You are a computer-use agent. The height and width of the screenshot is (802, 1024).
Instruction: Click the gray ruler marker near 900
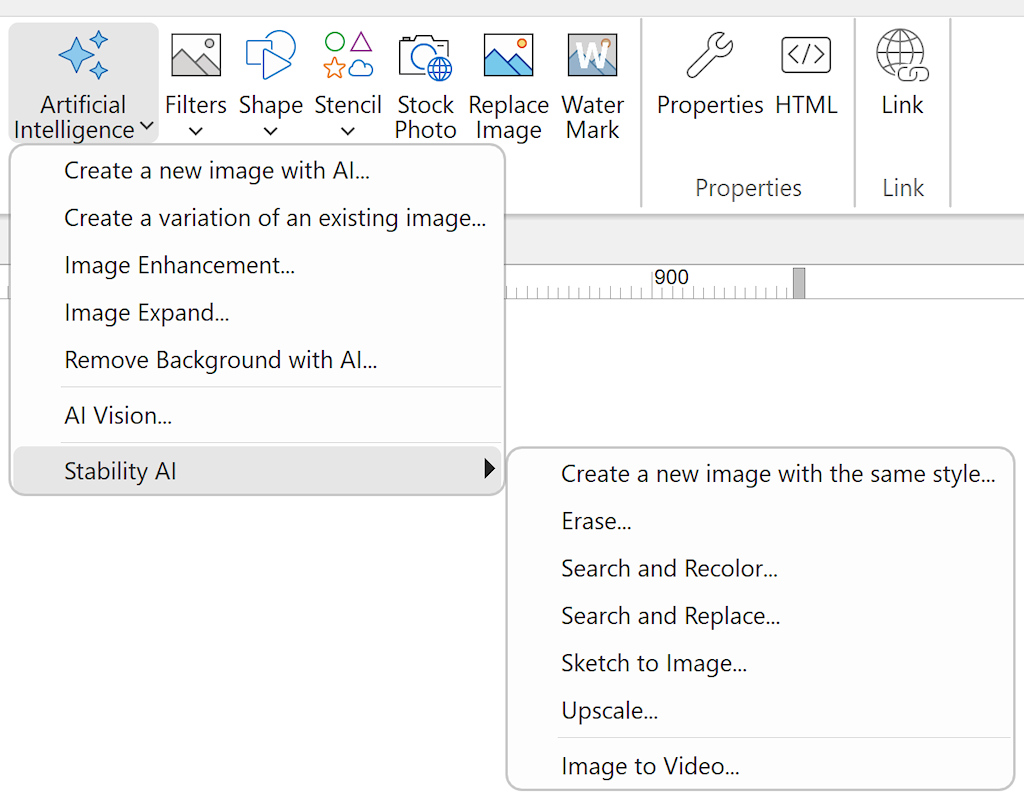point(799,283)
